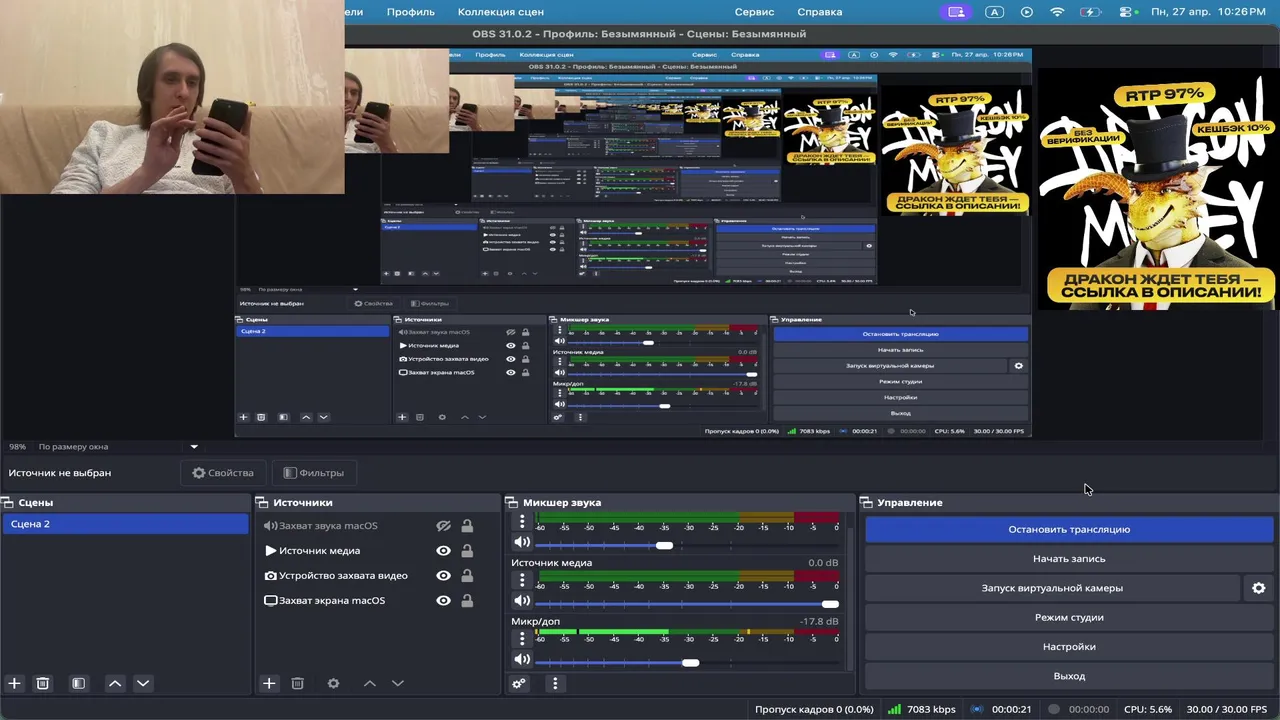Add a new scene with plus icon
The image size is (1280, 720).
click(14, 683)
